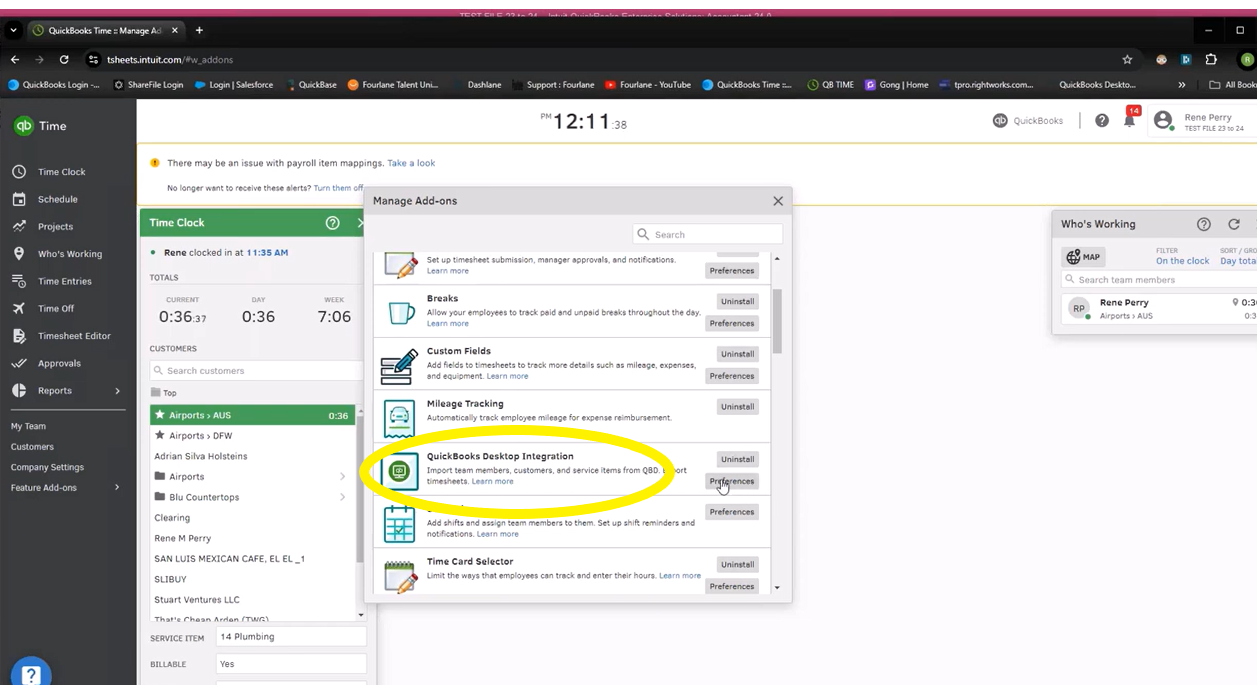Toggle the star on Airports › DFW
This screenshot has height=685, width=1257.
[x=159, y=436]
